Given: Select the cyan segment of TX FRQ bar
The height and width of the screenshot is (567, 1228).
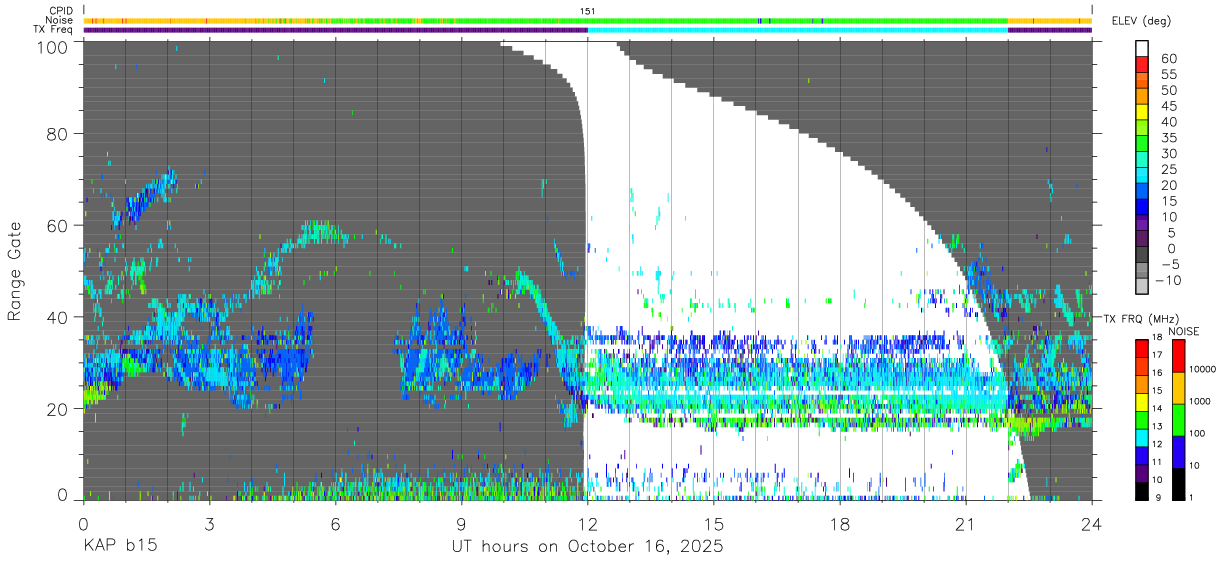Looking at the screenshot, I should (x=1141, y=437).
